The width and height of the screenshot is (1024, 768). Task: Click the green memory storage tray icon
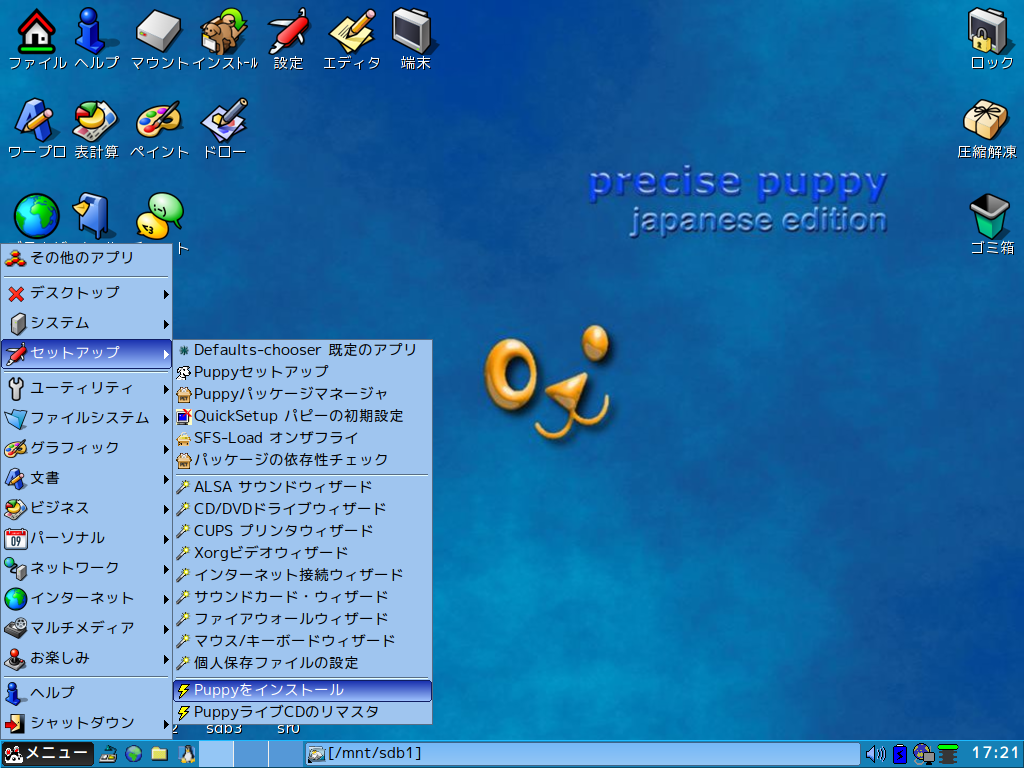(x=948, y=754)
